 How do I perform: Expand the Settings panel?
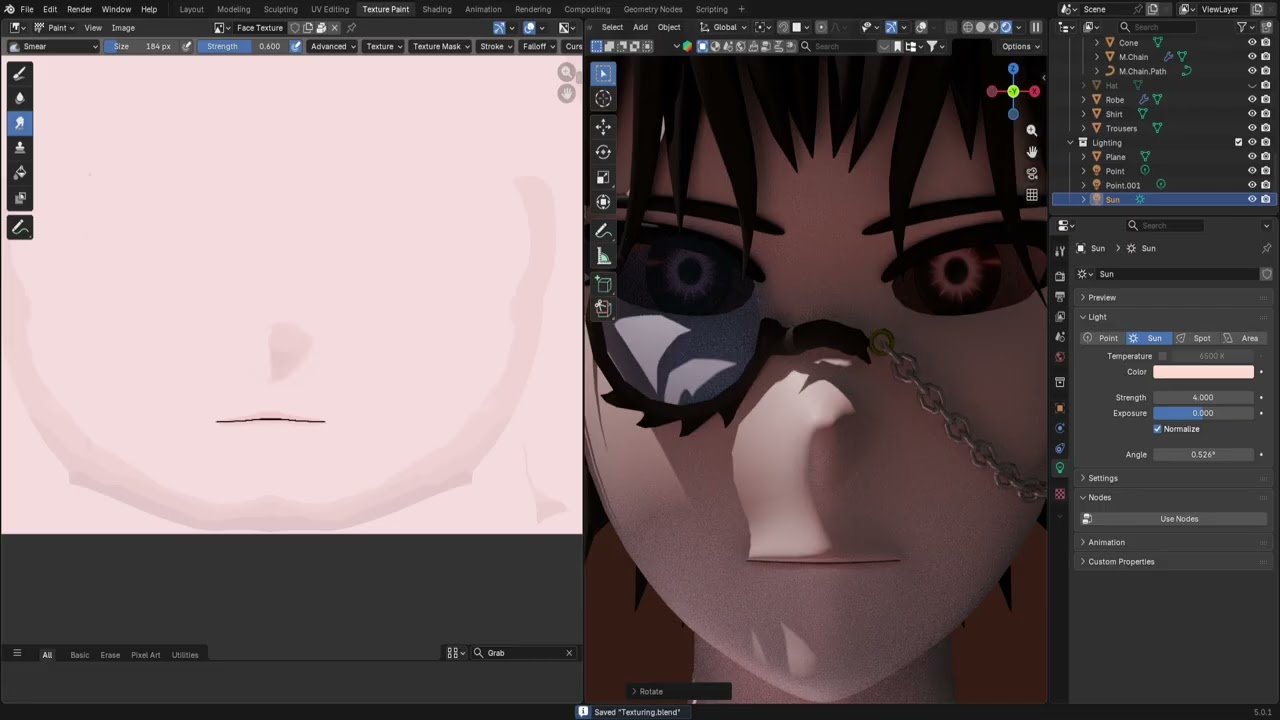click(x=1103, y=478)
